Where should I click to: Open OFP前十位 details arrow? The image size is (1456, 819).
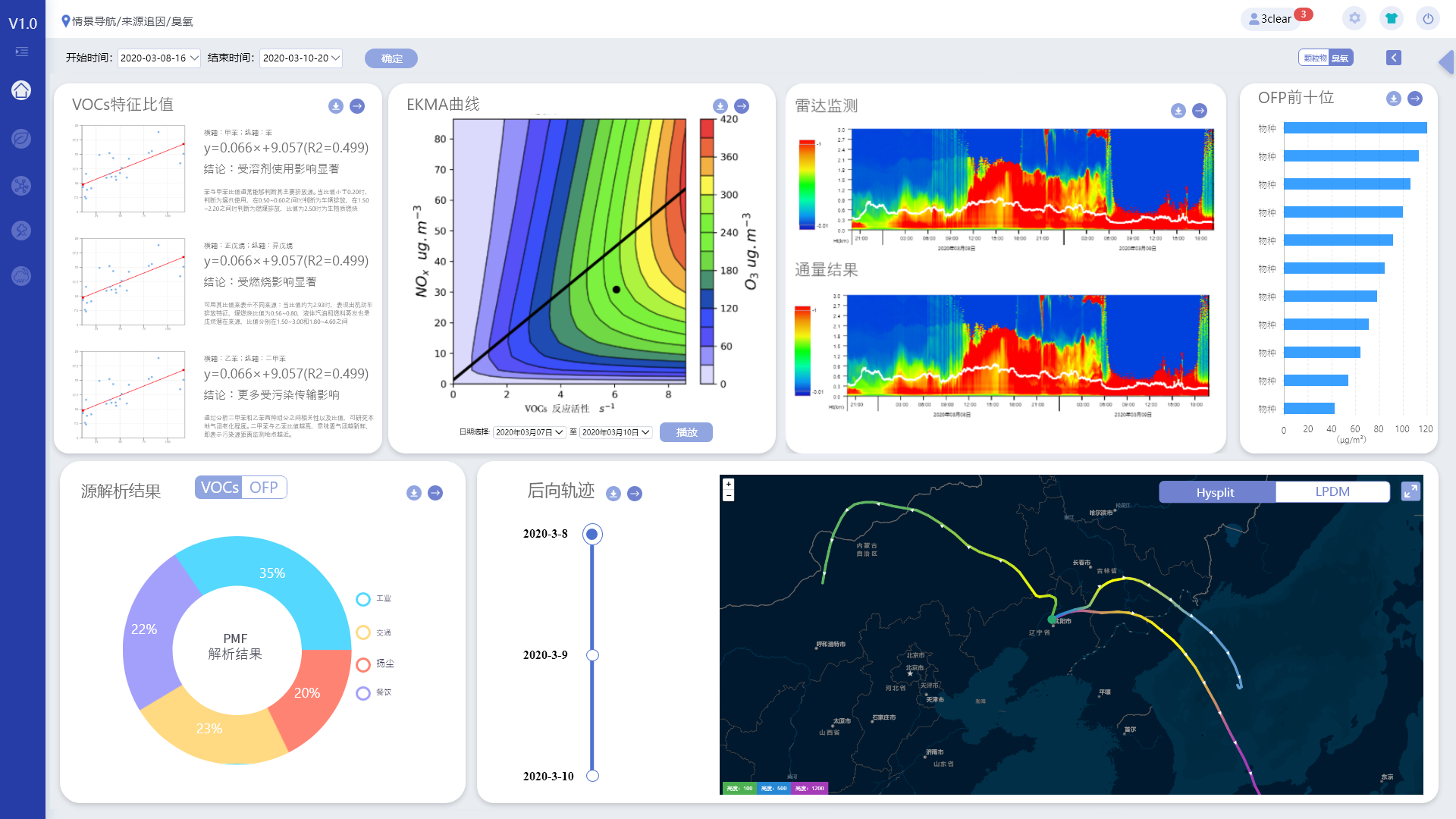[x=1415, y=99]
